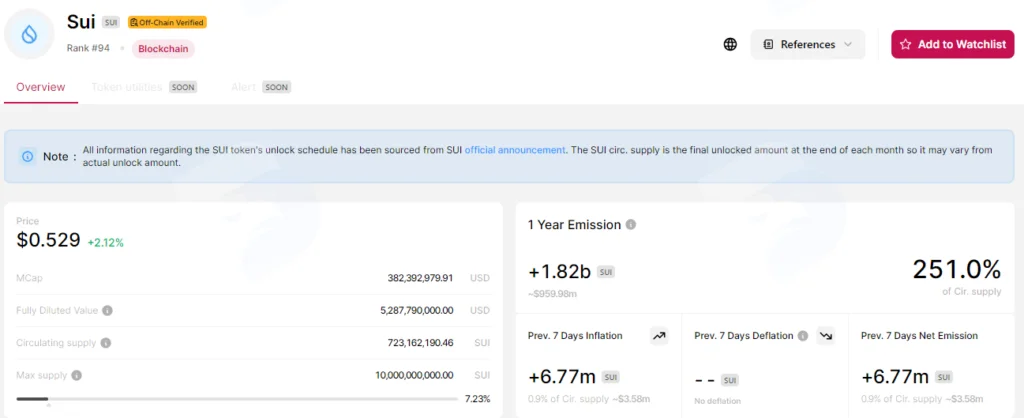Click the Sui droplet logo
Screen dimensions: 1024x418
coord(29,35)
